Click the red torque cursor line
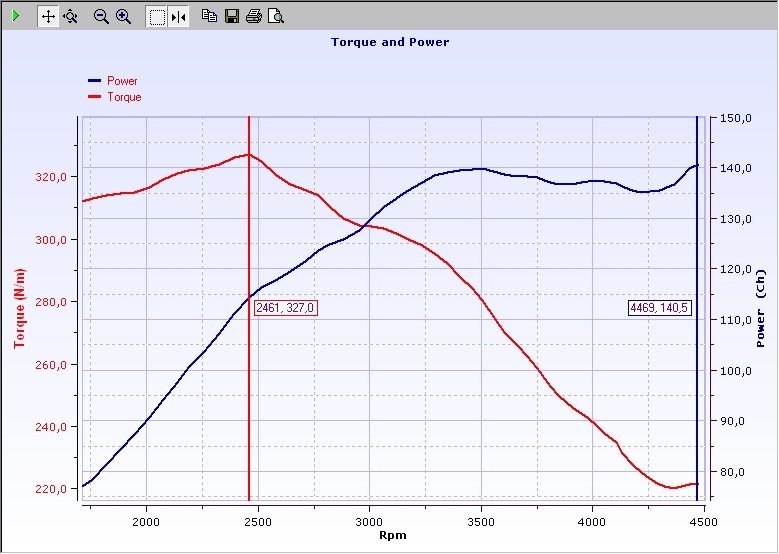 [x=249, y=400]
